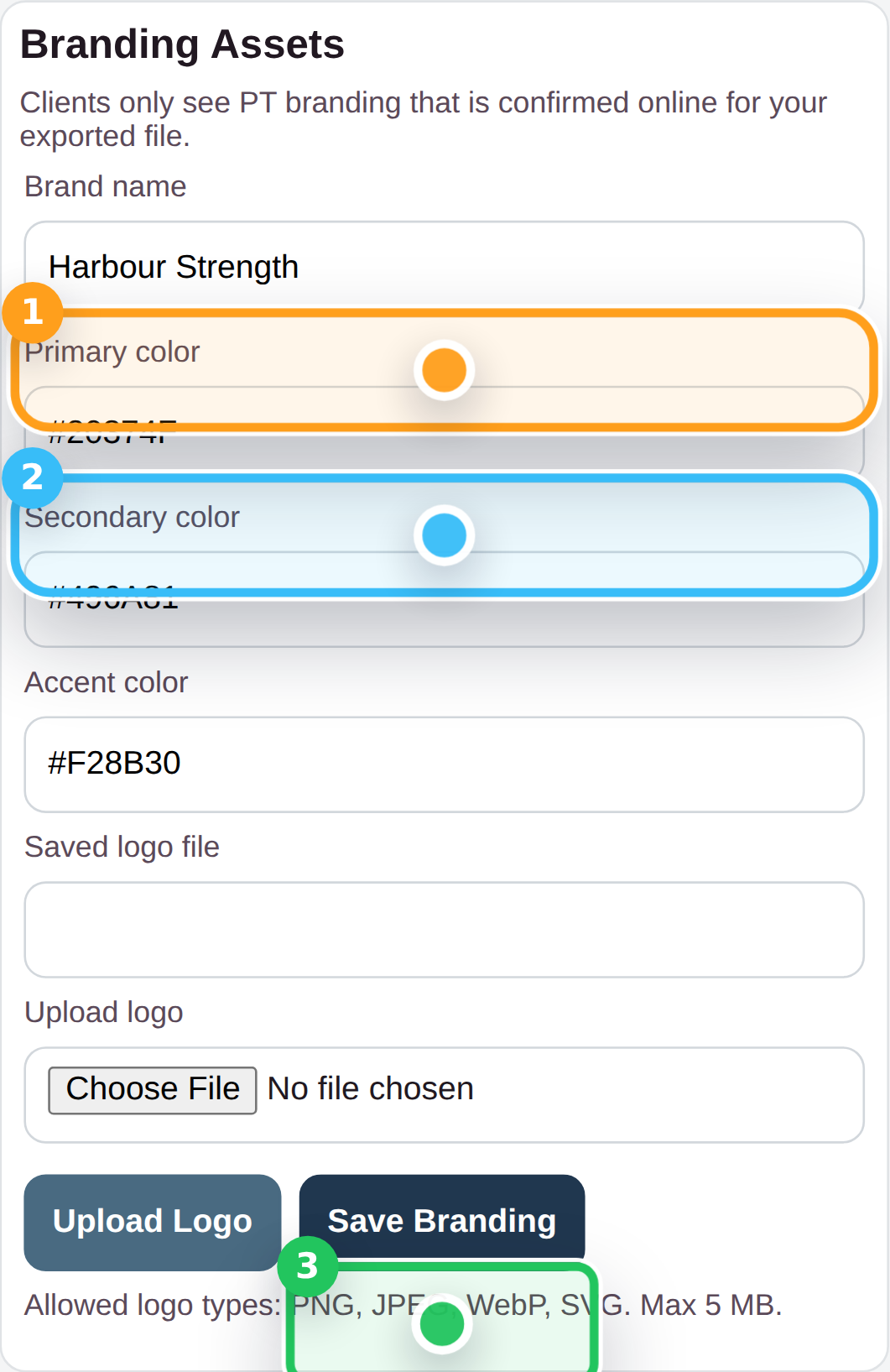Select the Accent color field showing #F28B30
The image size is (890, 1372).
(444, 764)
